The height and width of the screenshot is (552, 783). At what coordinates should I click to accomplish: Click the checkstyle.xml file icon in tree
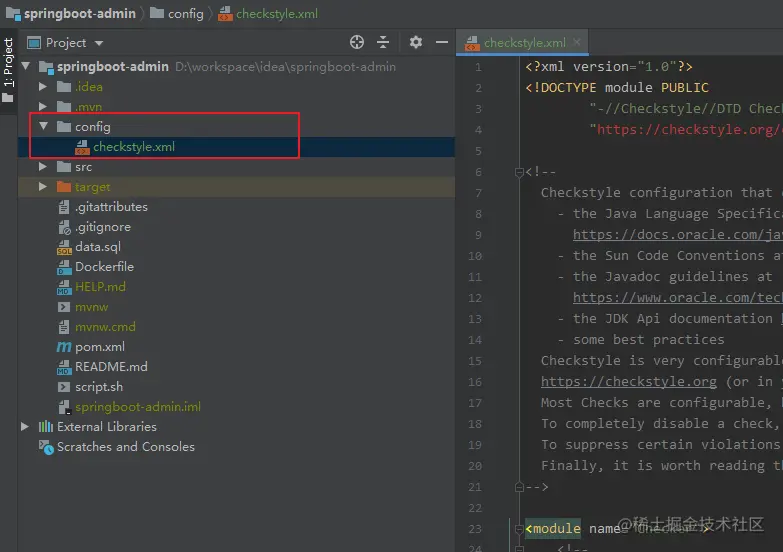82,147
